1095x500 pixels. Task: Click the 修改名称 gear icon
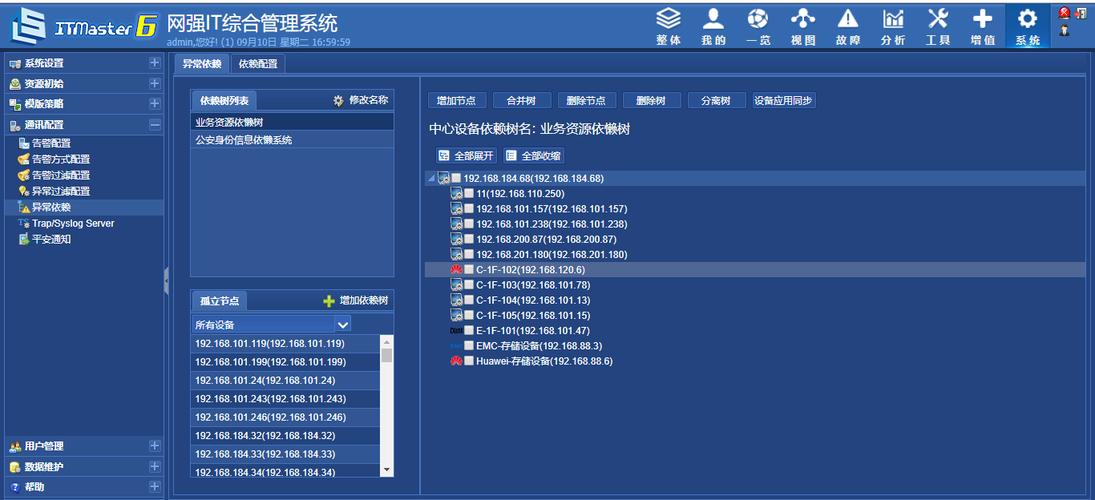pyautogui.click(x=338, y=100)
